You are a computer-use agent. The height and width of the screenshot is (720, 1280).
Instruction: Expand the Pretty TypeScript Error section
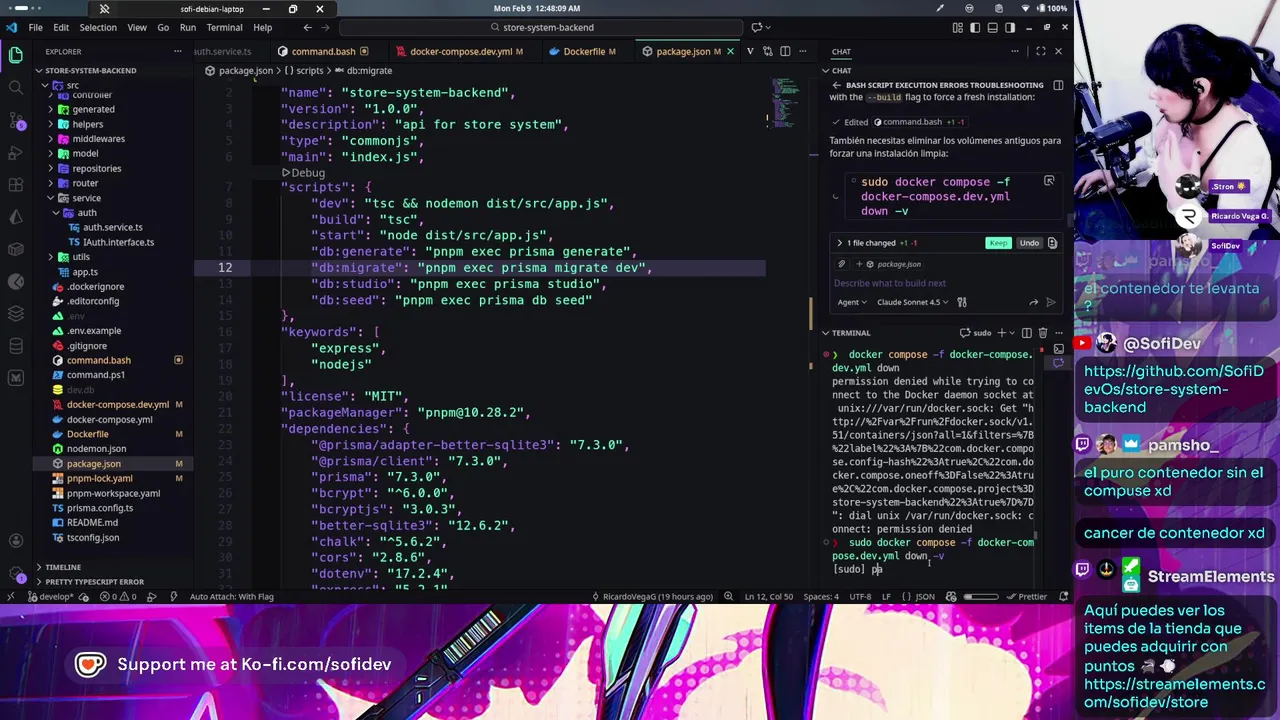coord(94,582)
